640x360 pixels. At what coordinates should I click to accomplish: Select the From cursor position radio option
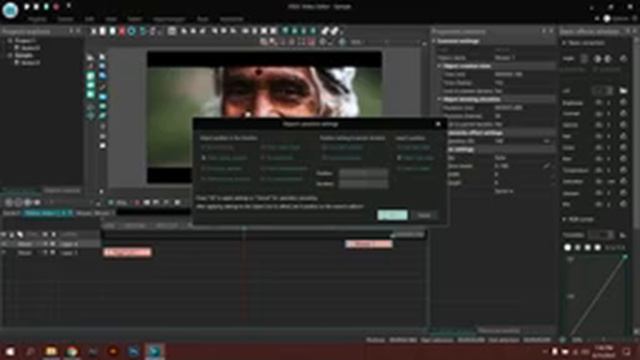(x=225, y=158)
